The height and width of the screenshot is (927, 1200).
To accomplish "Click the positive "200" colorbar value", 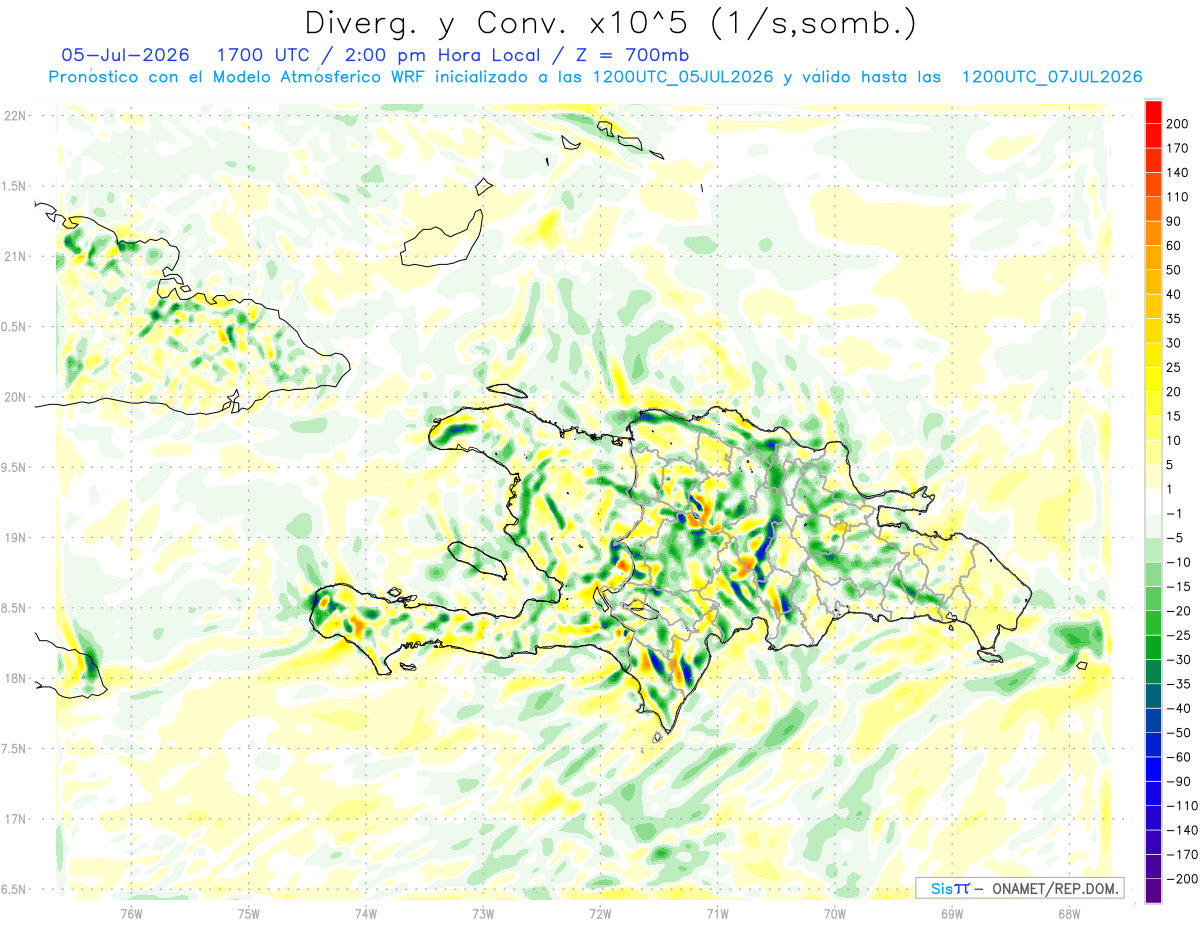I will coord(1177,124).
